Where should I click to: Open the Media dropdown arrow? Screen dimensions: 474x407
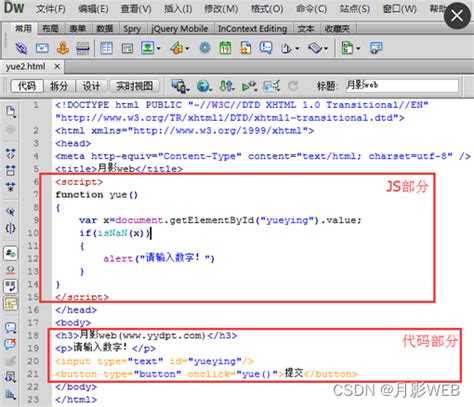coord(187,49)
